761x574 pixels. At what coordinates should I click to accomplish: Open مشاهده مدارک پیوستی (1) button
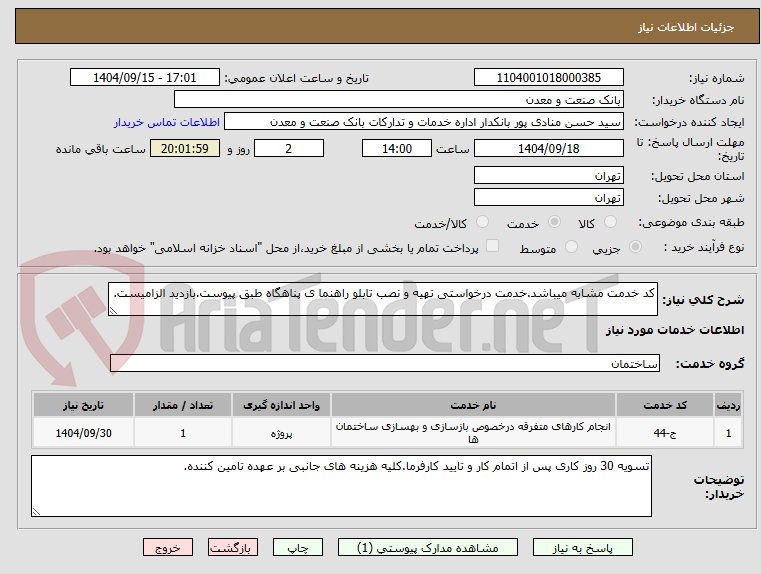(x=428, y=547)
